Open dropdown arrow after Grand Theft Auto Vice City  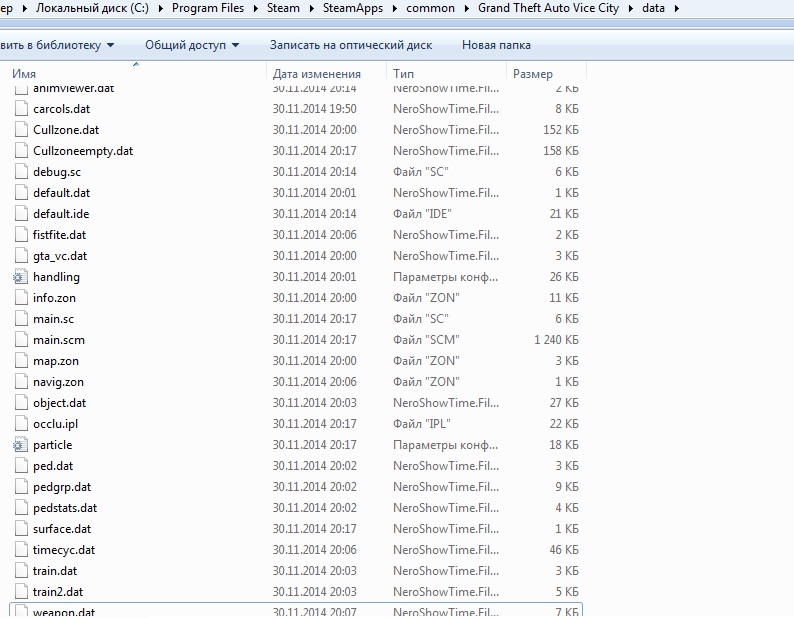coord(631,8)
